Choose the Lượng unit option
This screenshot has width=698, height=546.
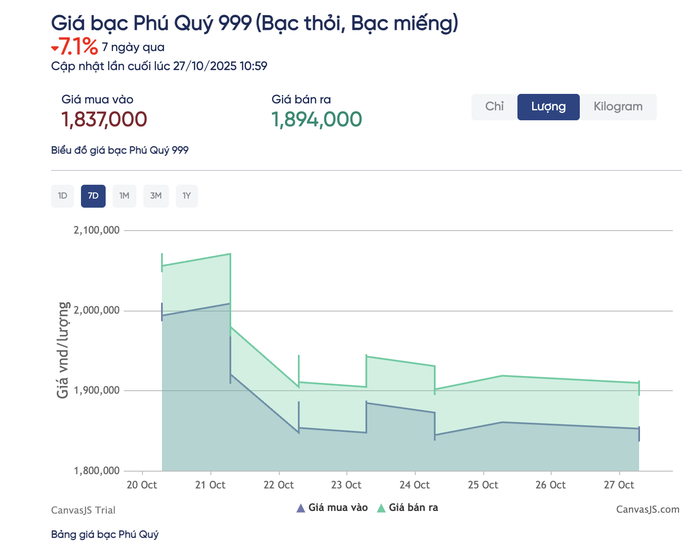click(548, 107)
